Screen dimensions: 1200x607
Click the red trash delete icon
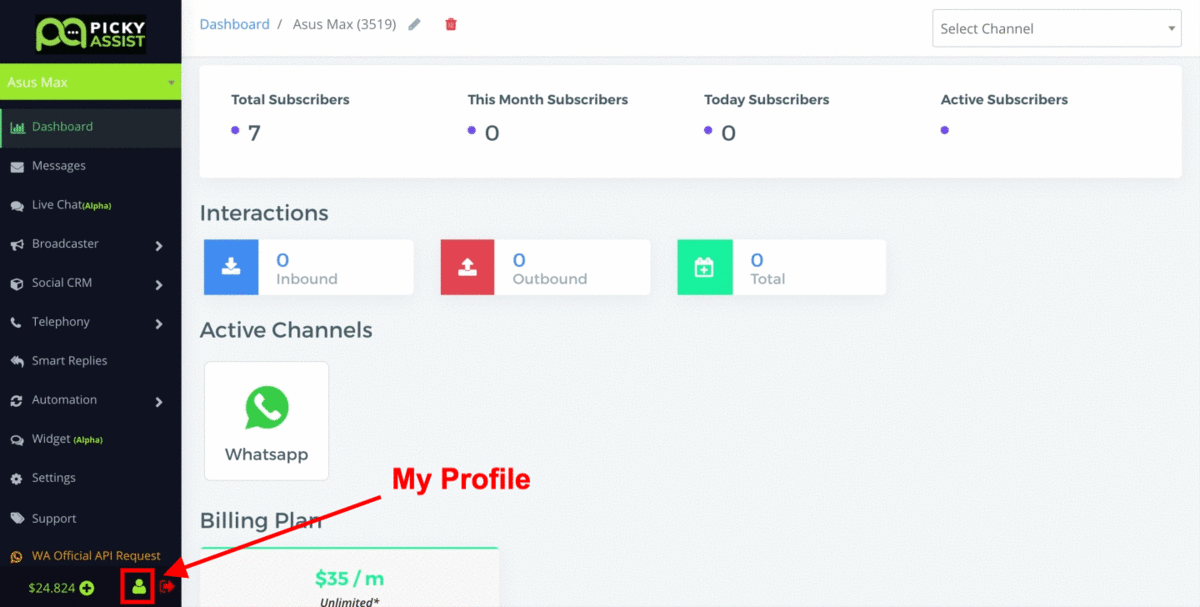[x=451, y=24]
